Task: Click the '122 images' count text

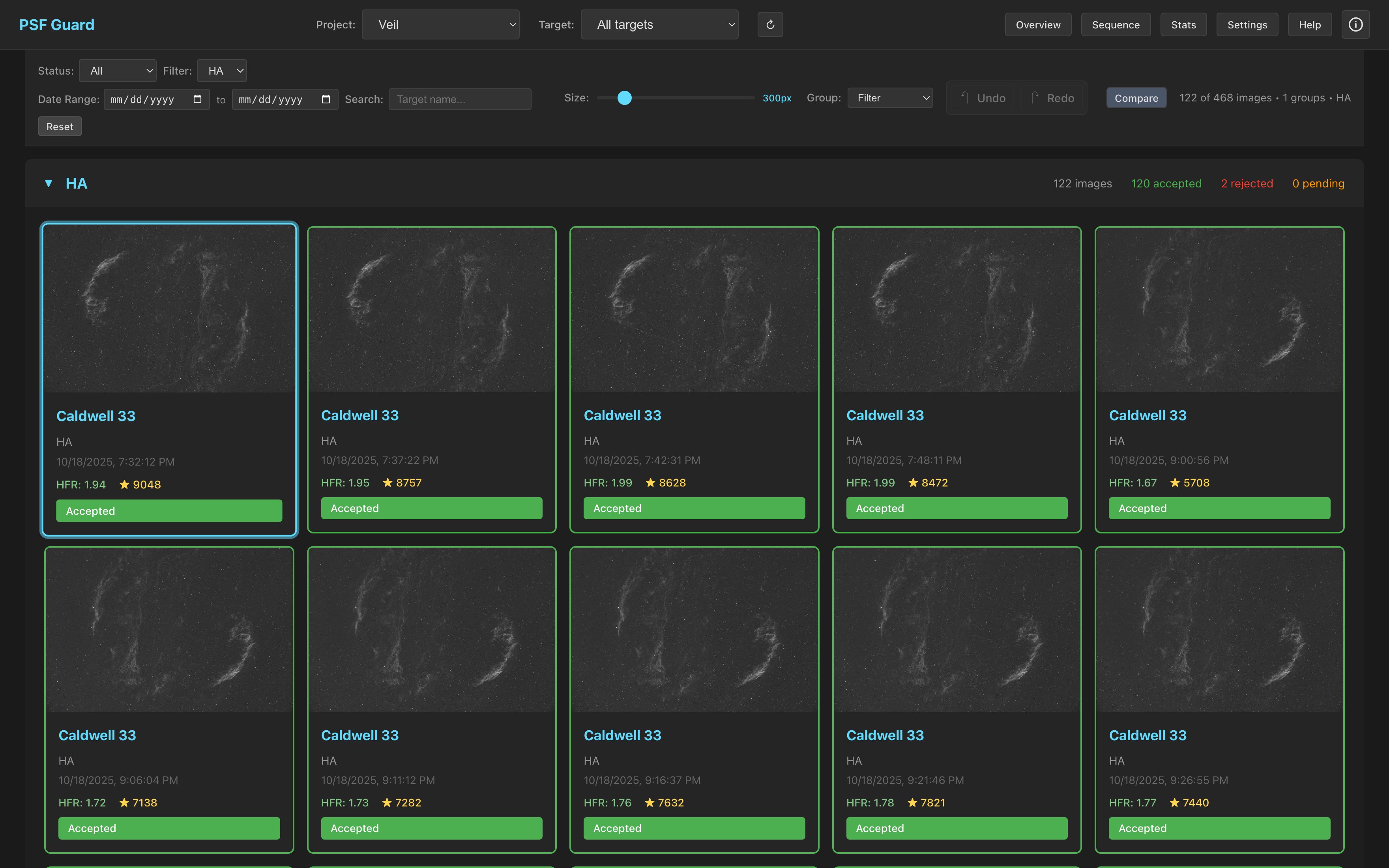Action: [1082, 184]
